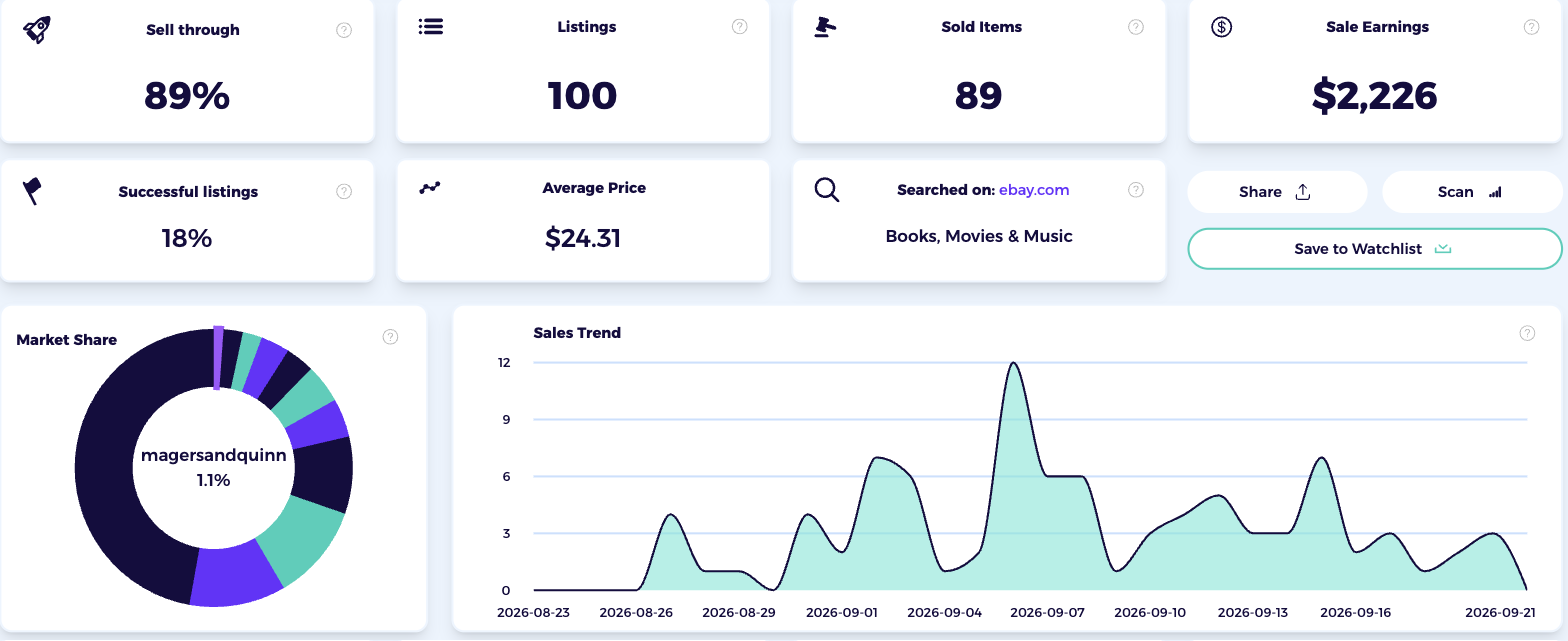
Task: Click the Scan button
Action: 1472,192
